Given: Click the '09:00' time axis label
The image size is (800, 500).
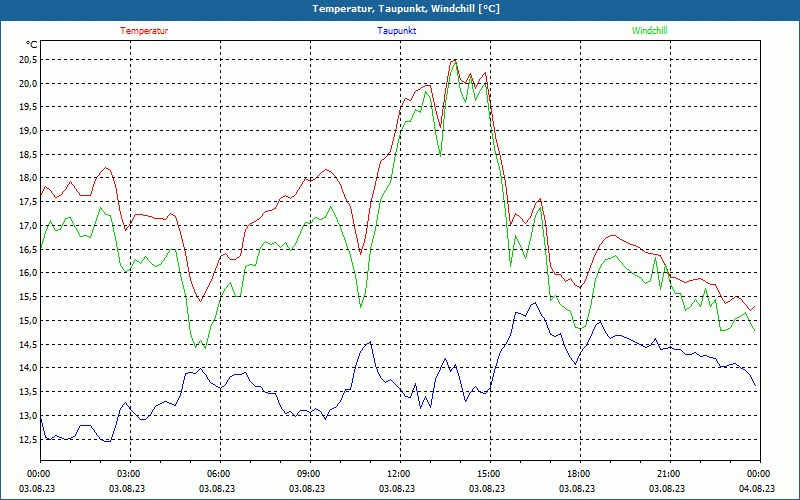Looking at the screenshot, I should coord(310,473).
